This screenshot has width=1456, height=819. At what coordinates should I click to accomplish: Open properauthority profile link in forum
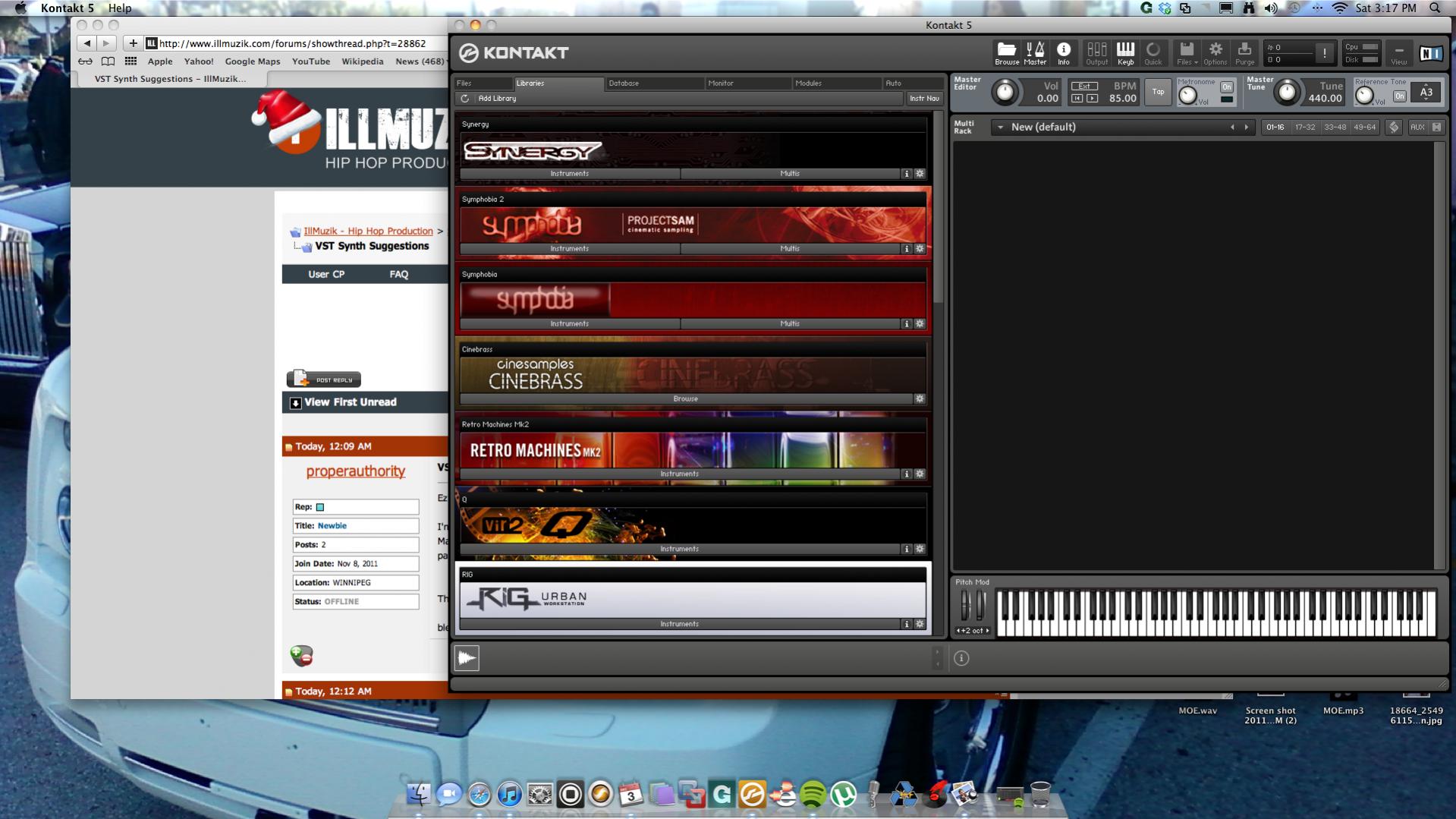[x=355, y=471]
